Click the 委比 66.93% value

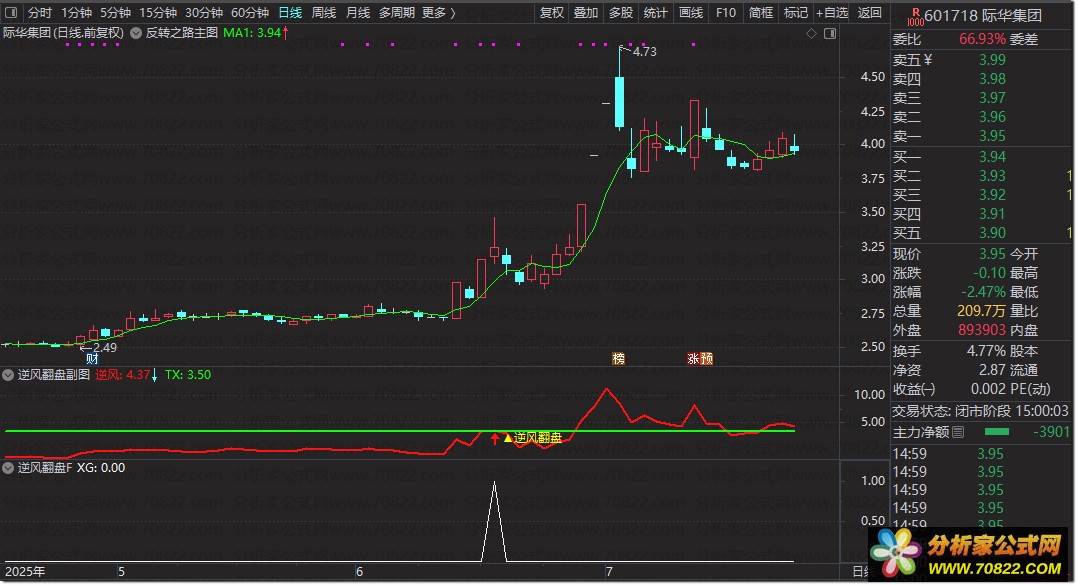(x=982, y=39)
